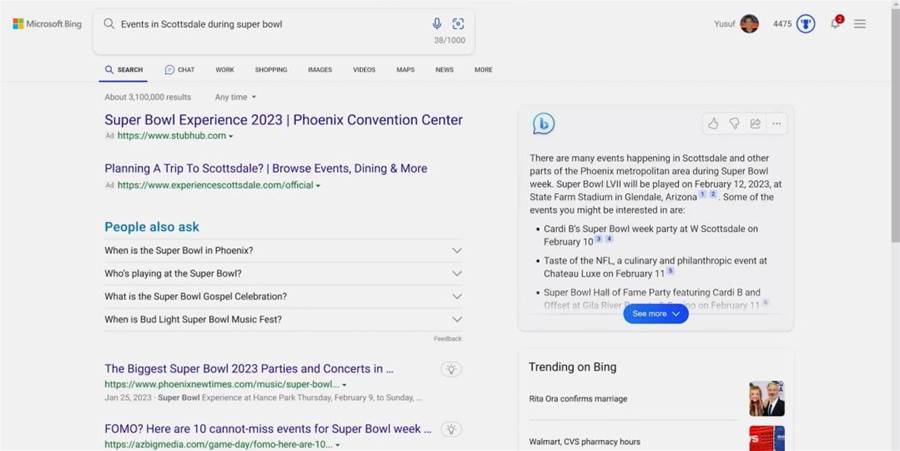
Task: Open Super Bowl Experience 2023 StubHub link
Action: click(284, 120)
